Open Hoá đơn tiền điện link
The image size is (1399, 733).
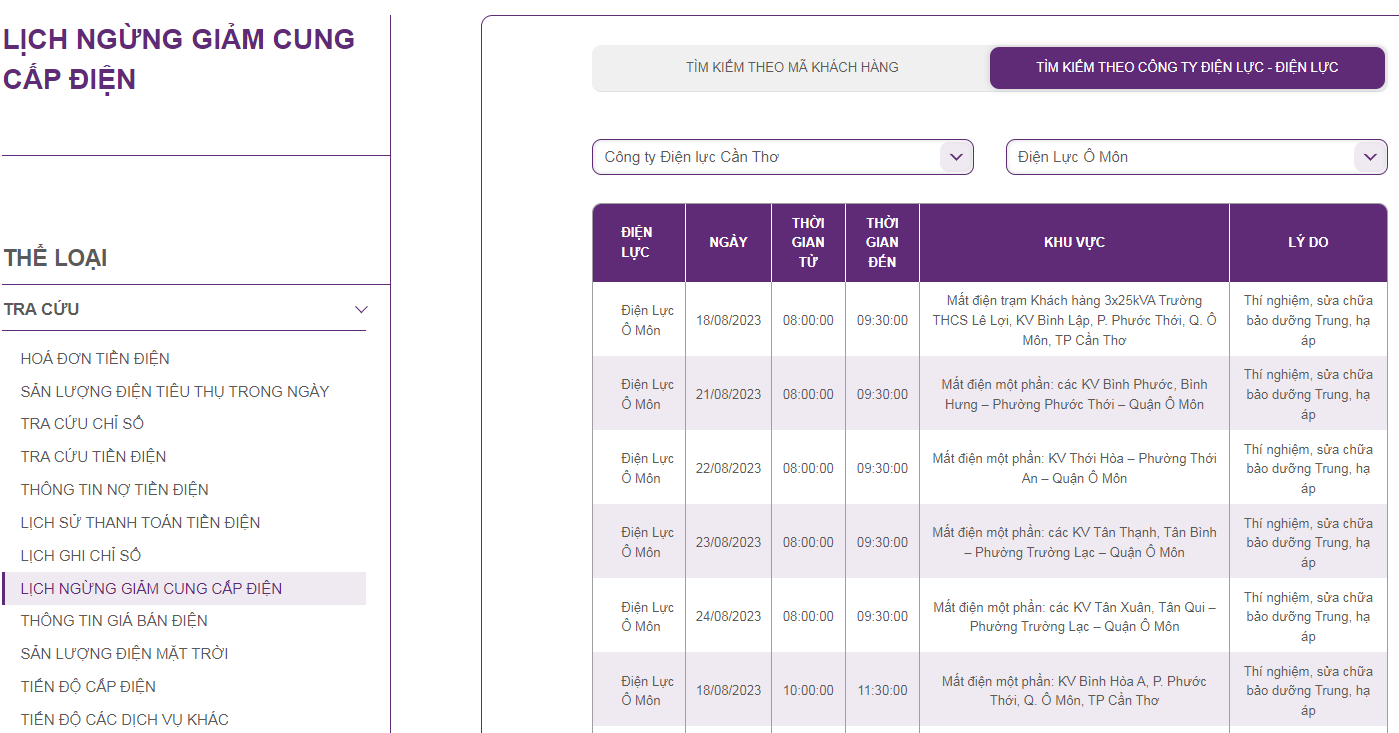[x=95, y=359]
